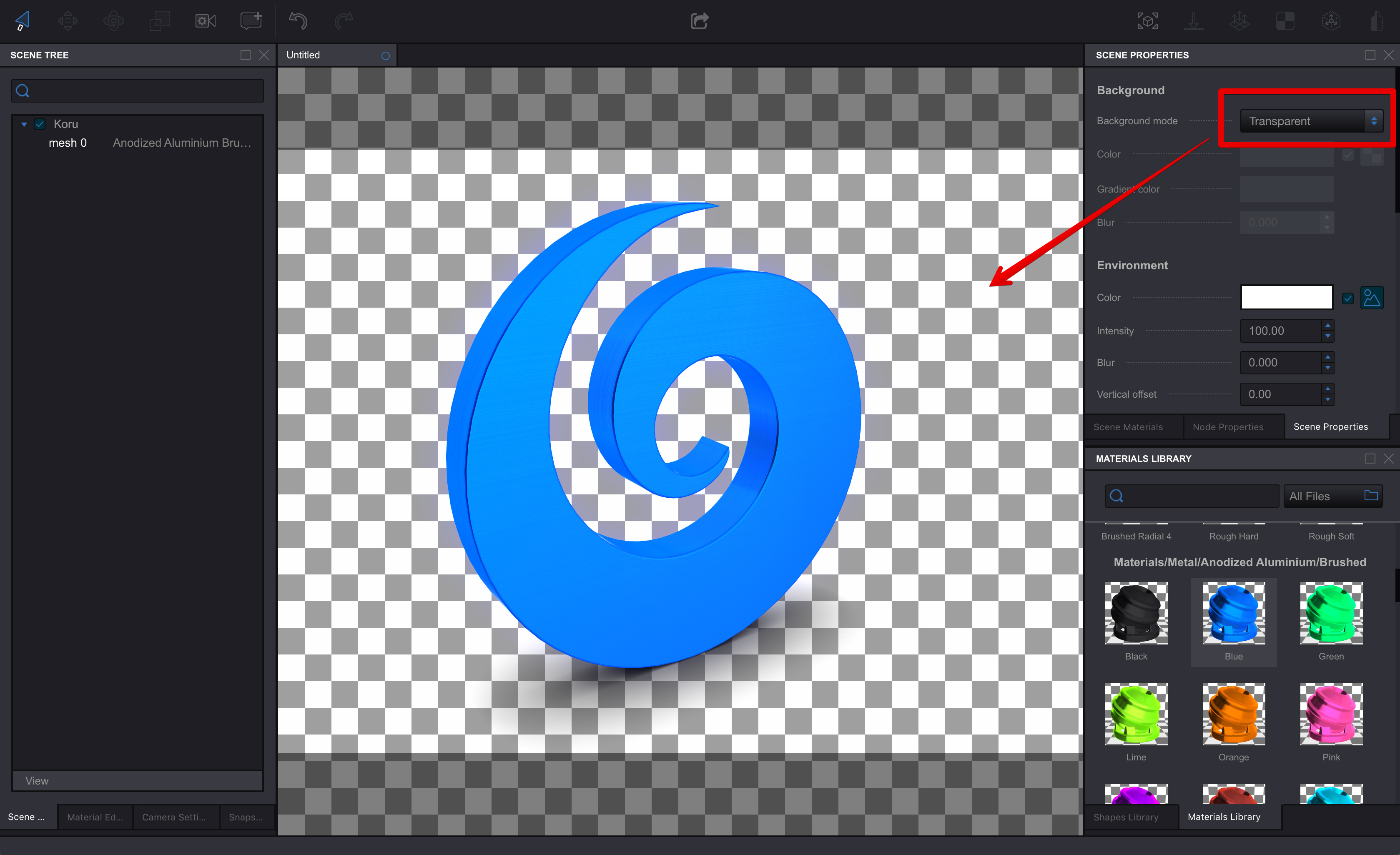Open the camera render settings icon
Screen dimensions: 1400x855
pyautogui.click(x=205, y=20)
